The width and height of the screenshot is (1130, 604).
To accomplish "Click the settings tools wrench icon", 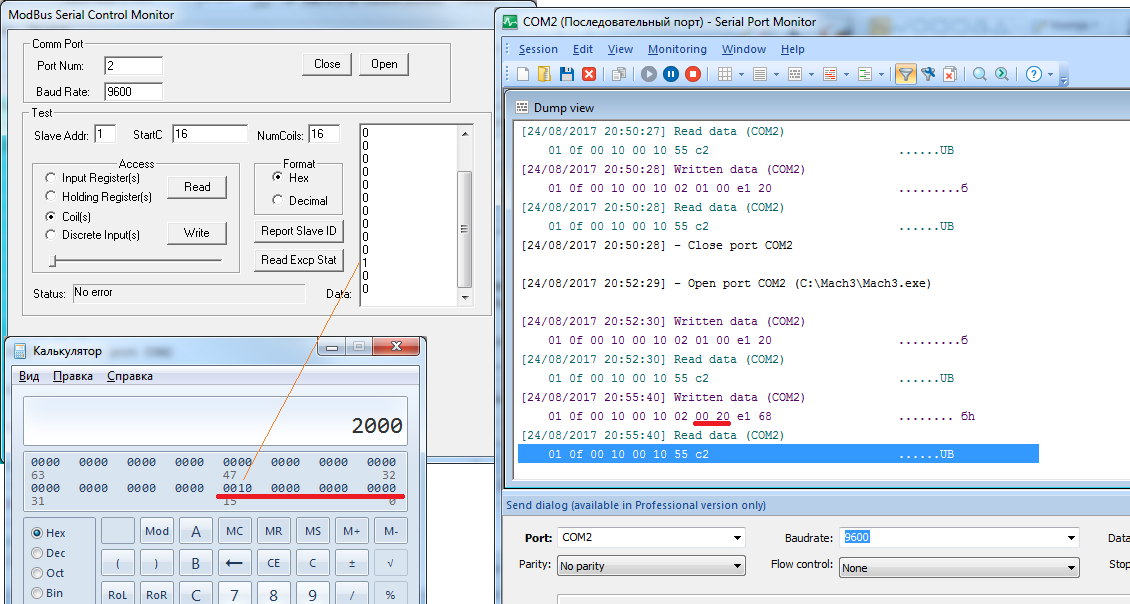I will click(928, 74).
